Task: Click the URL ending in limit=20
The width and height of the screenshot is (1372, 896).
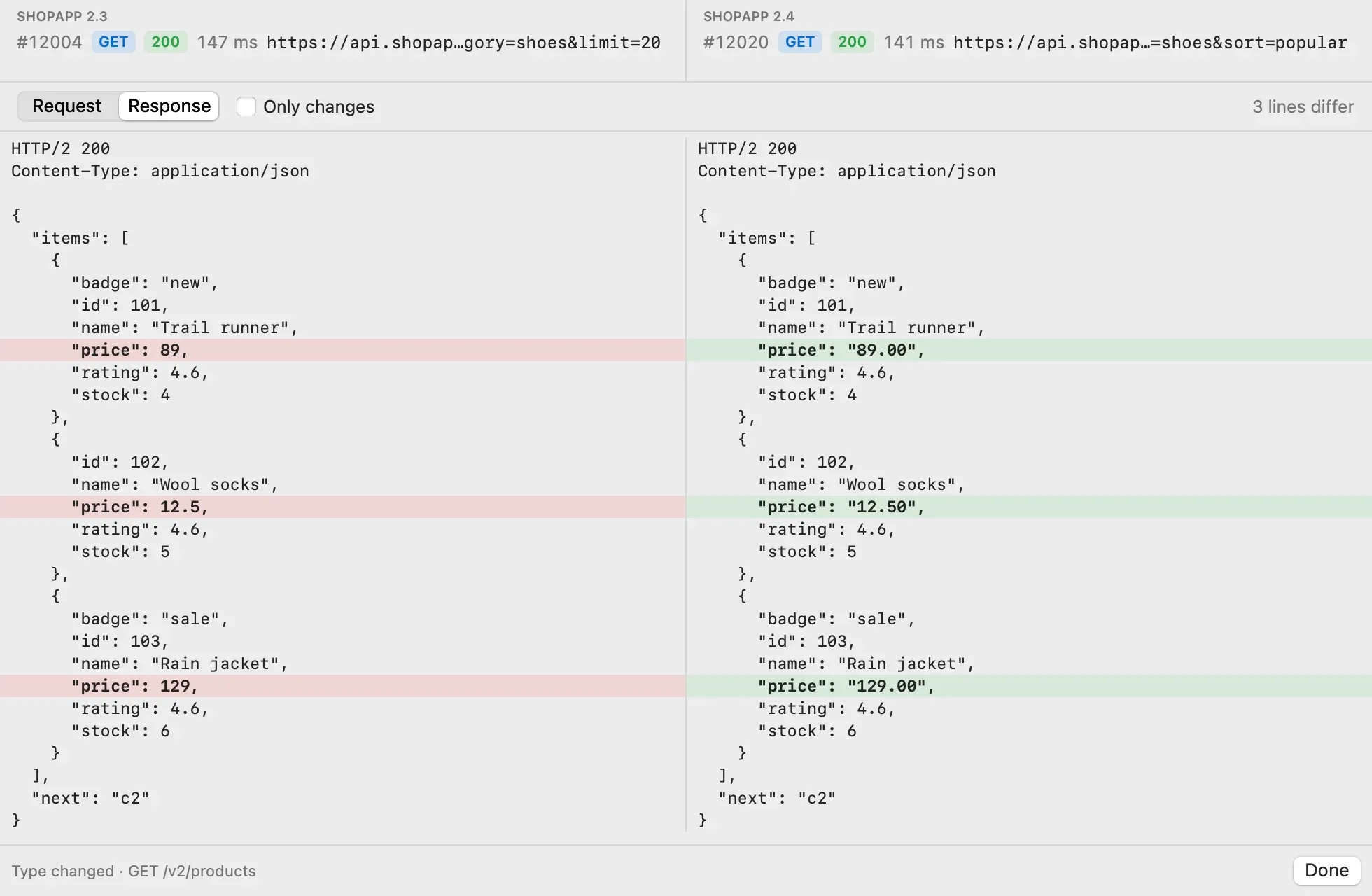Action: [x=463, y=43]
